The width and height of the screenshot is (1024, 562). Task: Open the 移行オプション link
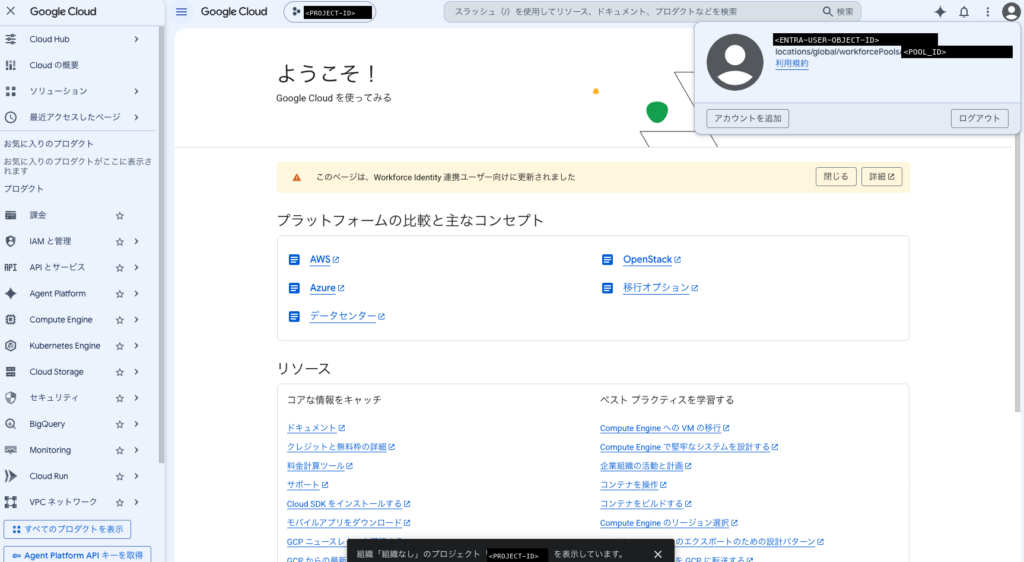[660, 288]
